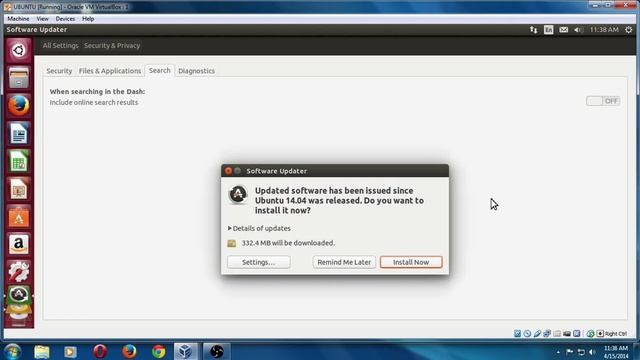Show the 11:38 AM clock menu

[x=604, y=30]
